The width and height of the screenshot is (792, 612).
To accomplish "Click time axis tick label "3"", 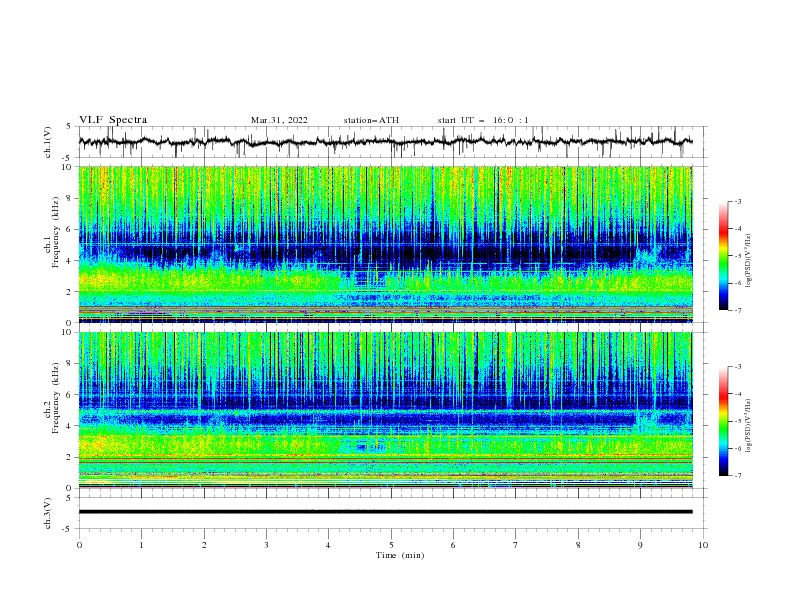I will [x=266, y=545].
